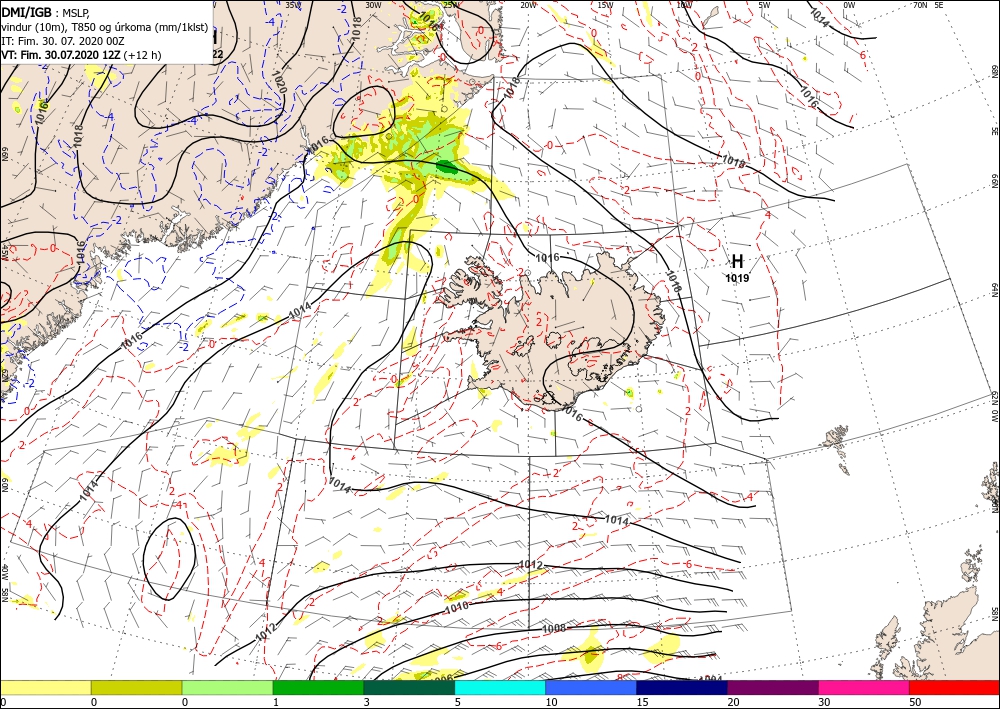Screen dimensions: 1000x709
Task: Select the 'VT: Fim. 30.07.2020 12Z (+12 h)' line
Action: 81,55
